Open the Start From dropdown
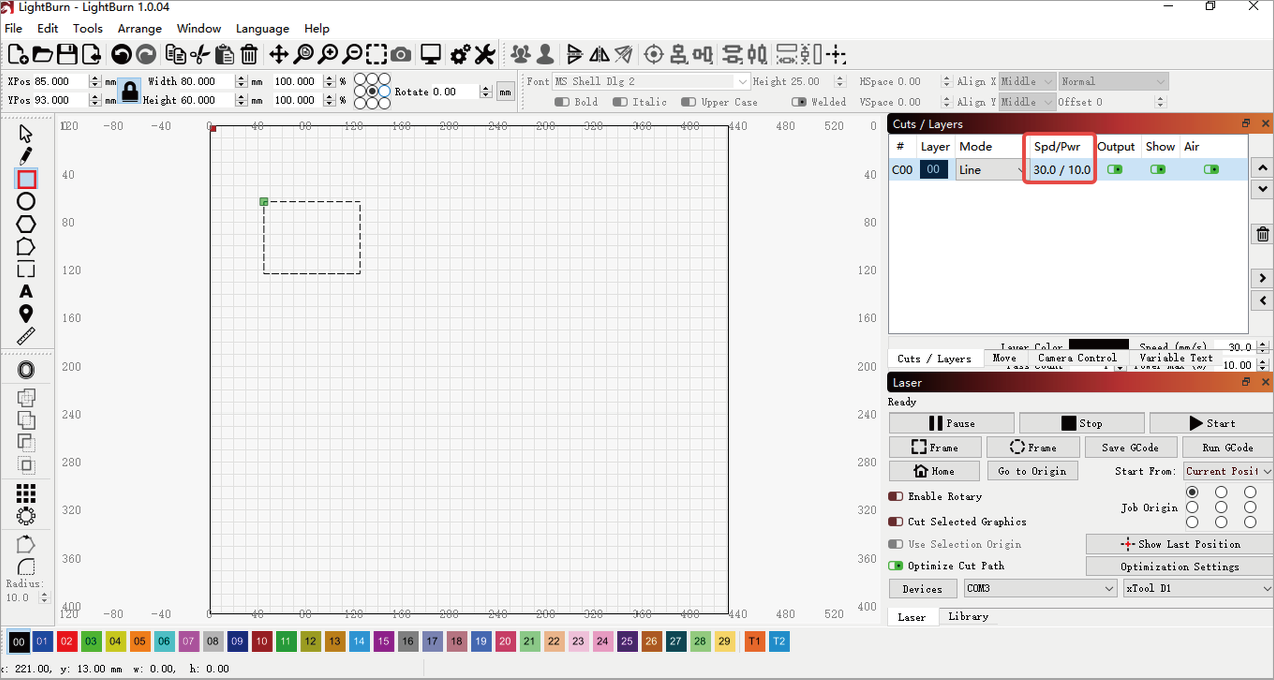The height and width of the screenshot is (680, 1274). pyautogui.click(x=1228, y=471)
